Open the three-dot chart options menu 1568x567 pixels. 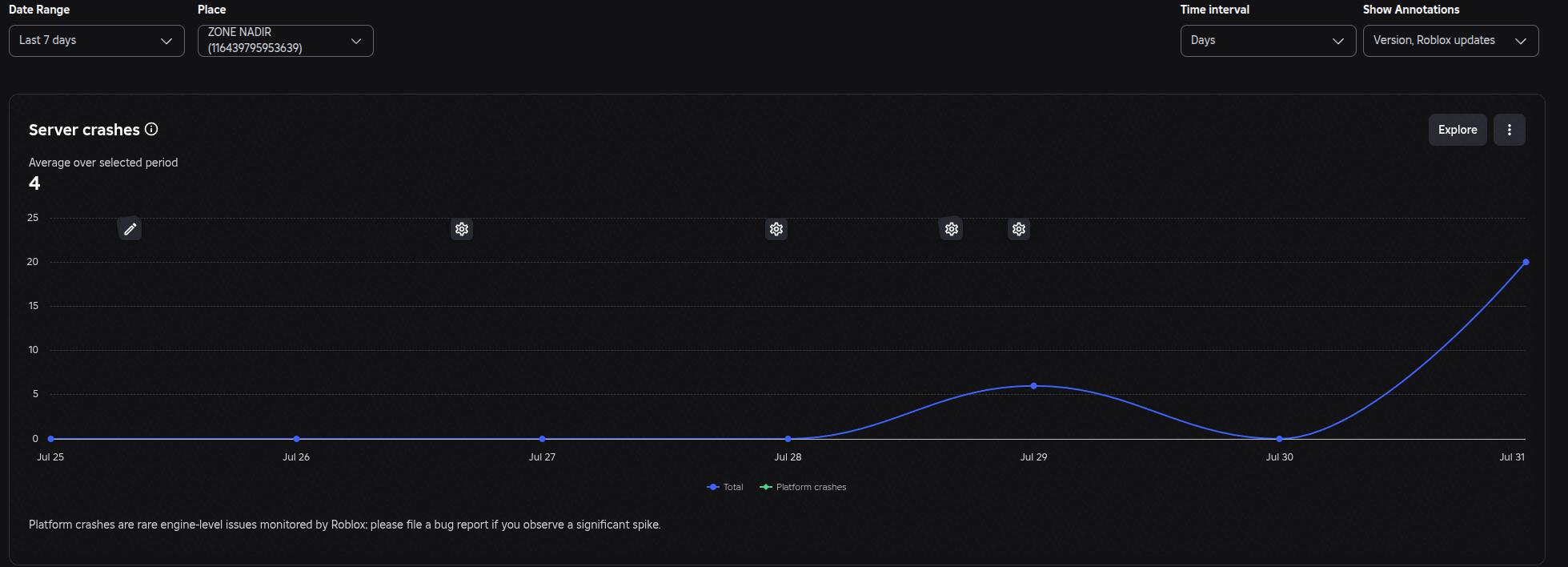[x=1510, y=130]
